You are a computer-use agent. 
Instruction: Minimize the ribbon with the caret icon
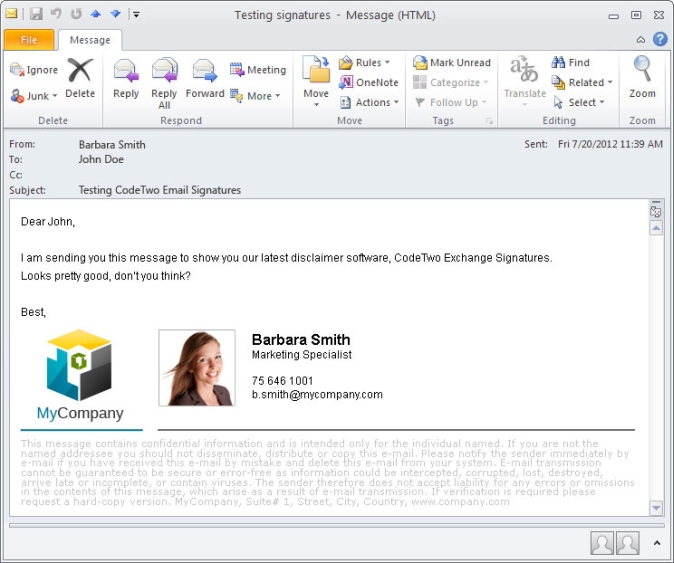640,40
